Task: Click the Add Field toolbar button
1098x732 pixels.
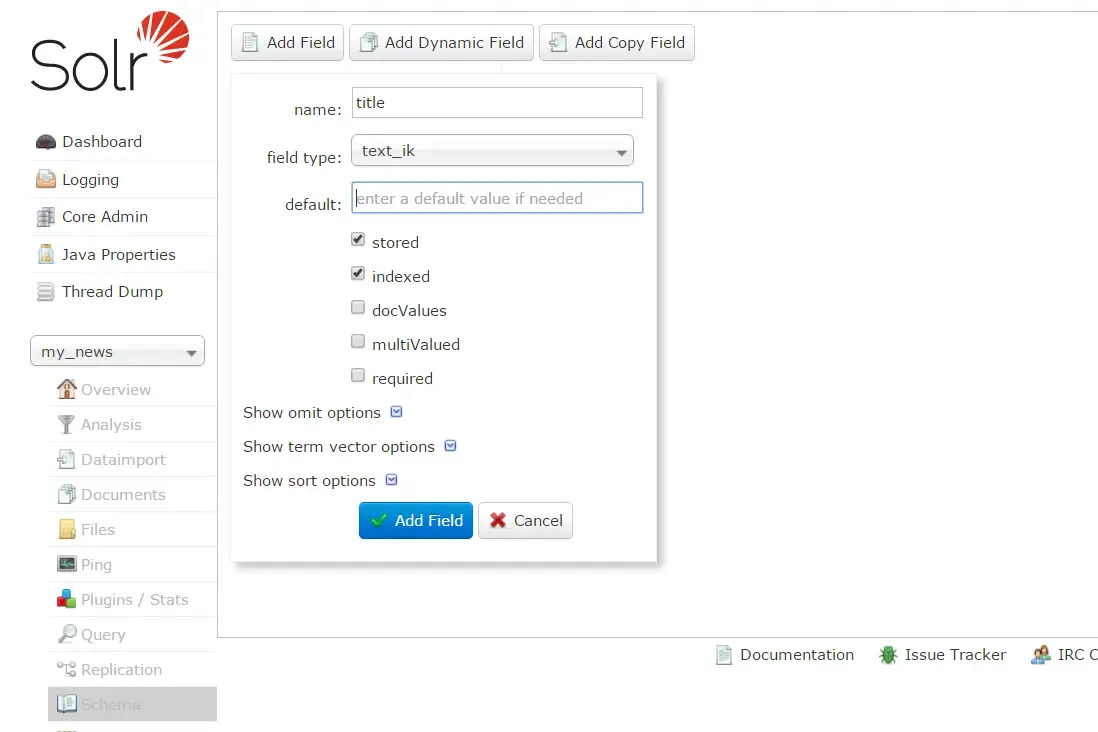Action: 288,43
